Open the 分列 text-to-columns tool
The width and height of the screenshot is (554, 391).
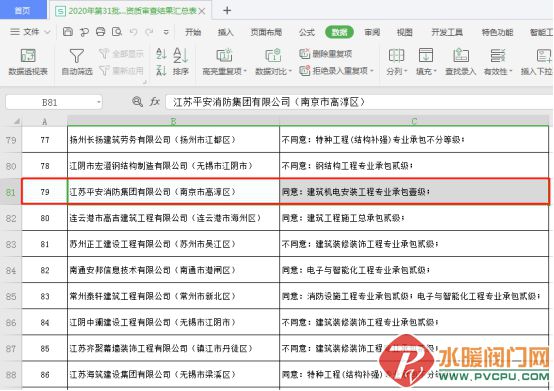coord(396,62)
